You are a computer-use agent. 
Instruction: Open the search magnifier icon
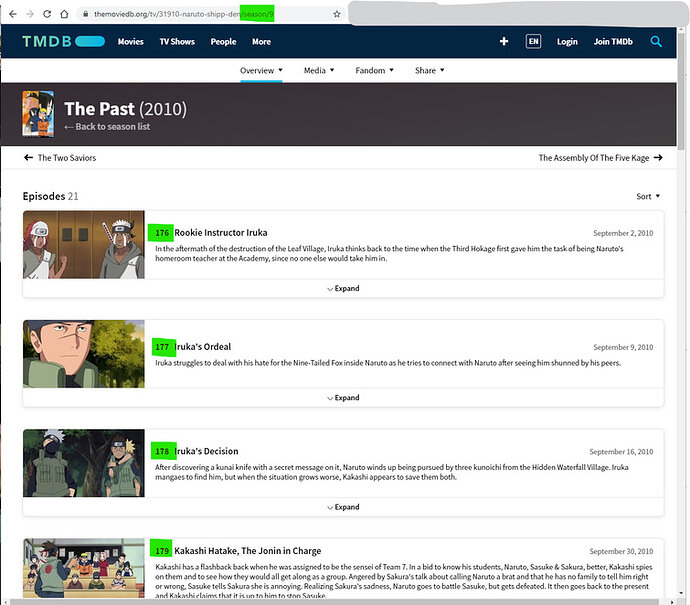656,42
